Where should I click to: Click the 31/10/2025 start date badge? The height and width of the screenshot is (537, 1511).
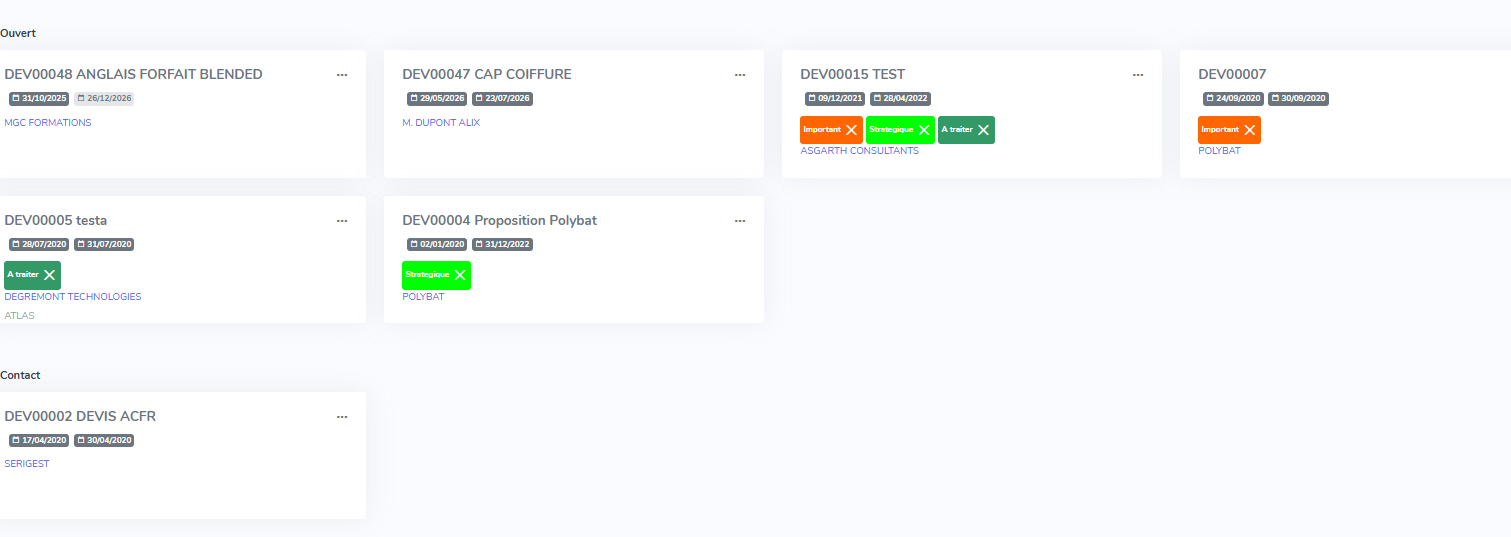(x=39, y=99)
